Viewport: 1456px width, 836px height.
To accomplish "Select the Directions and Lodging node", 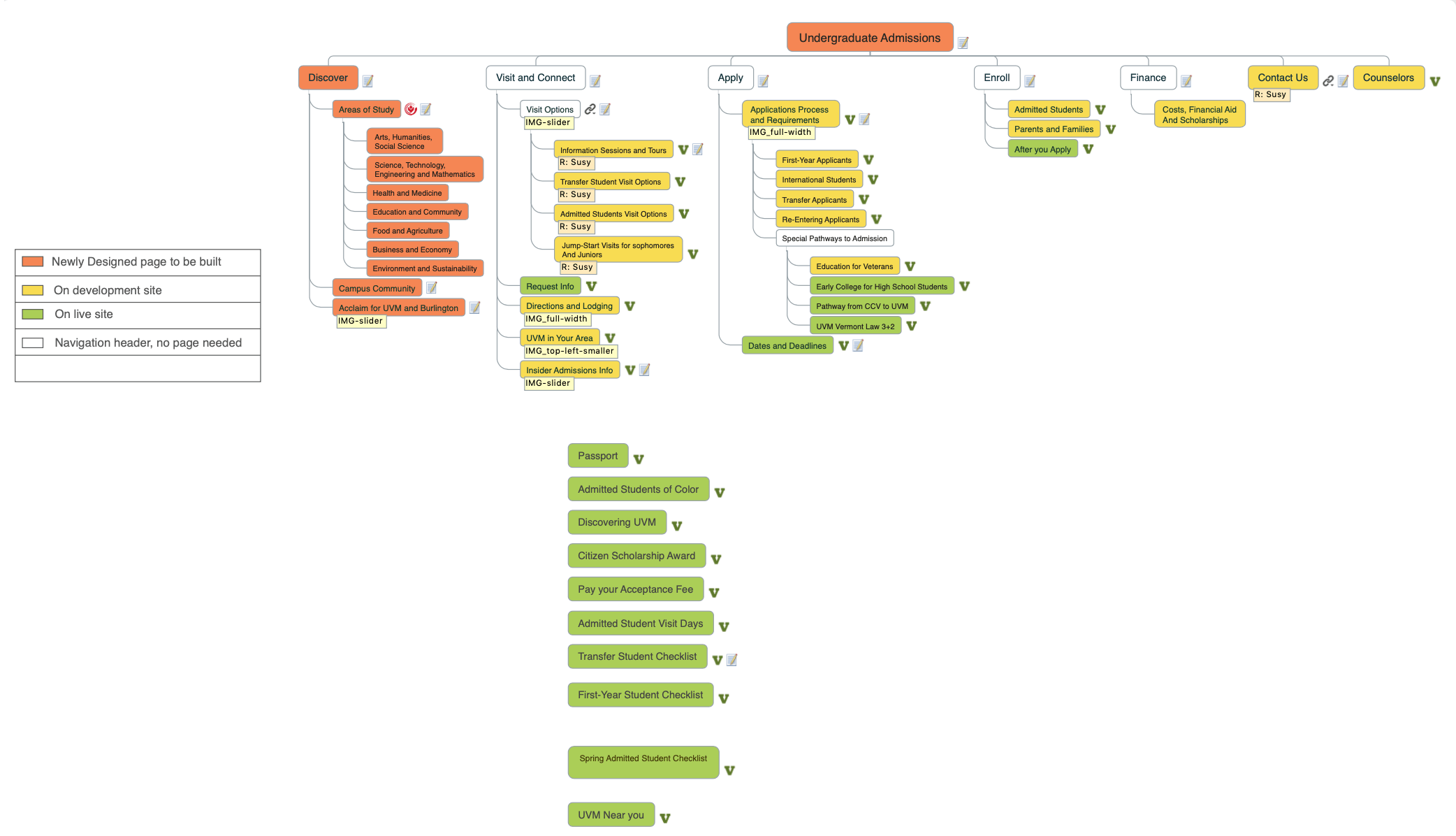I will (x=569, y=305).
